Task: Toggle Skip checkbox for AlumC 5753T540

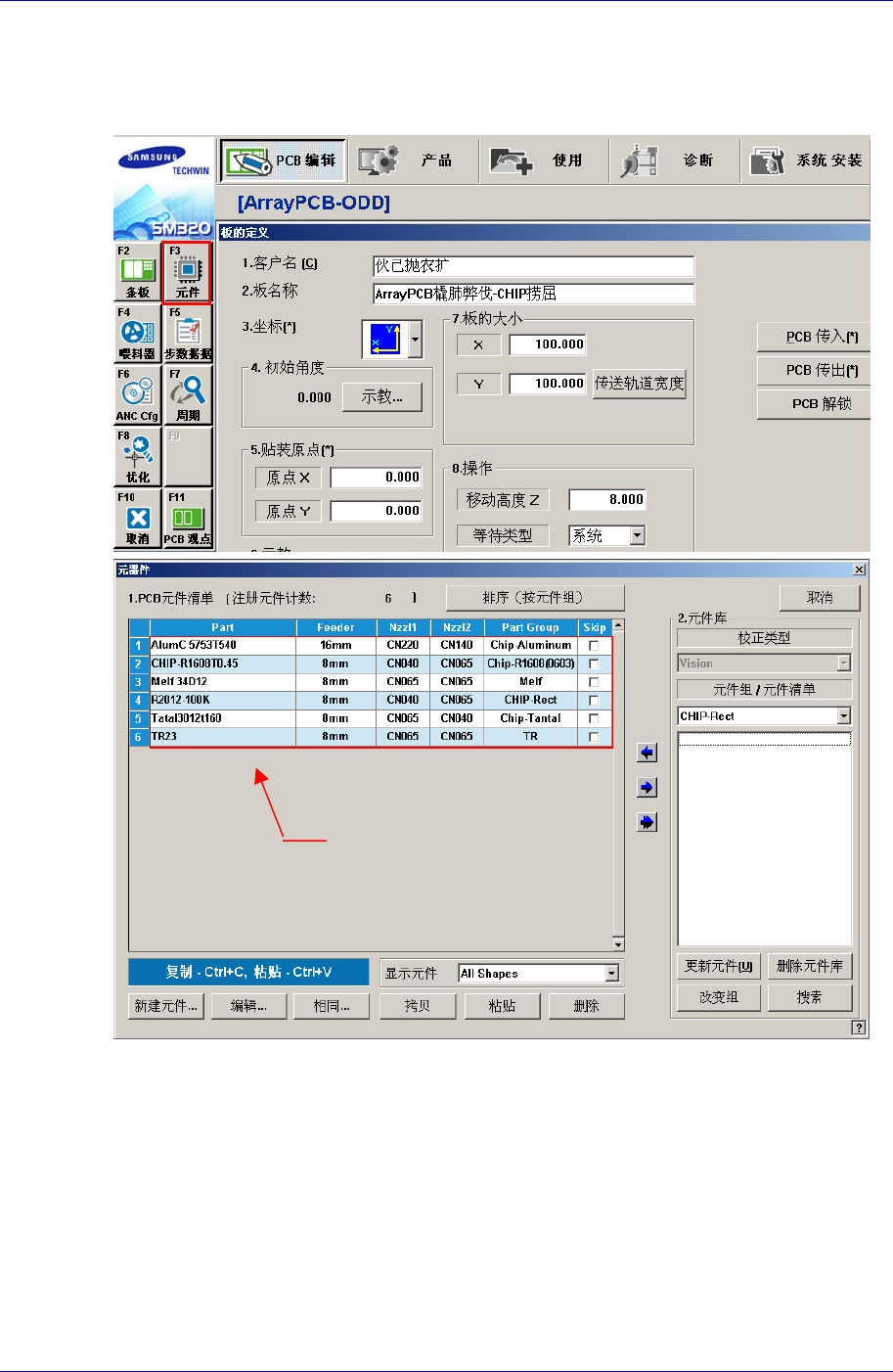Action: coord(594,646)
